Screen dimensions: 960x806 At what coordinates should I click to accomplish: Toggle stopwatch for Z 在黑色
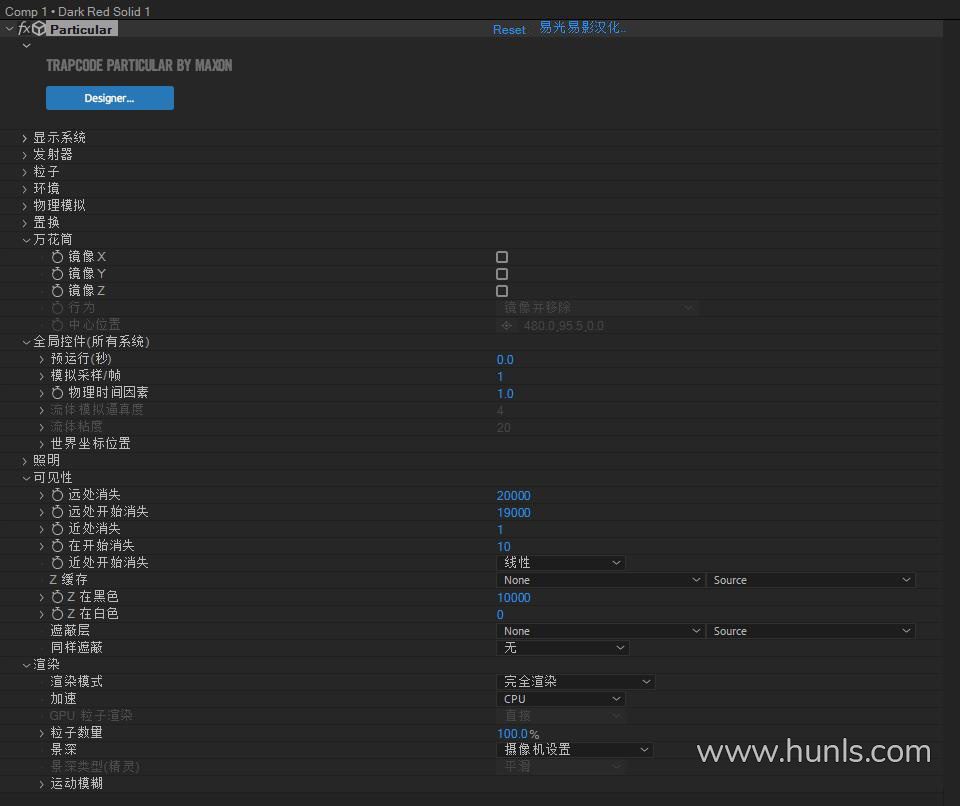(x=57, y=597)
